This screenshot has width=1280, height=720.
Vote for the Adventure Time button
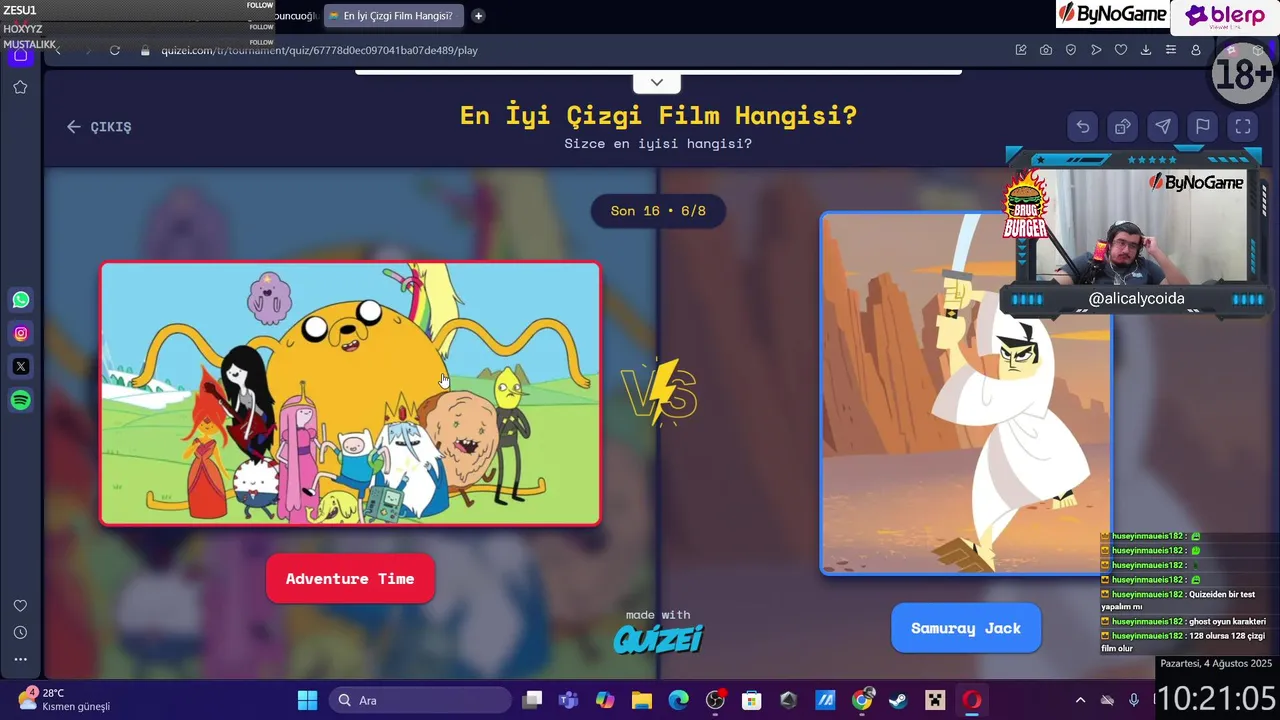350,579
